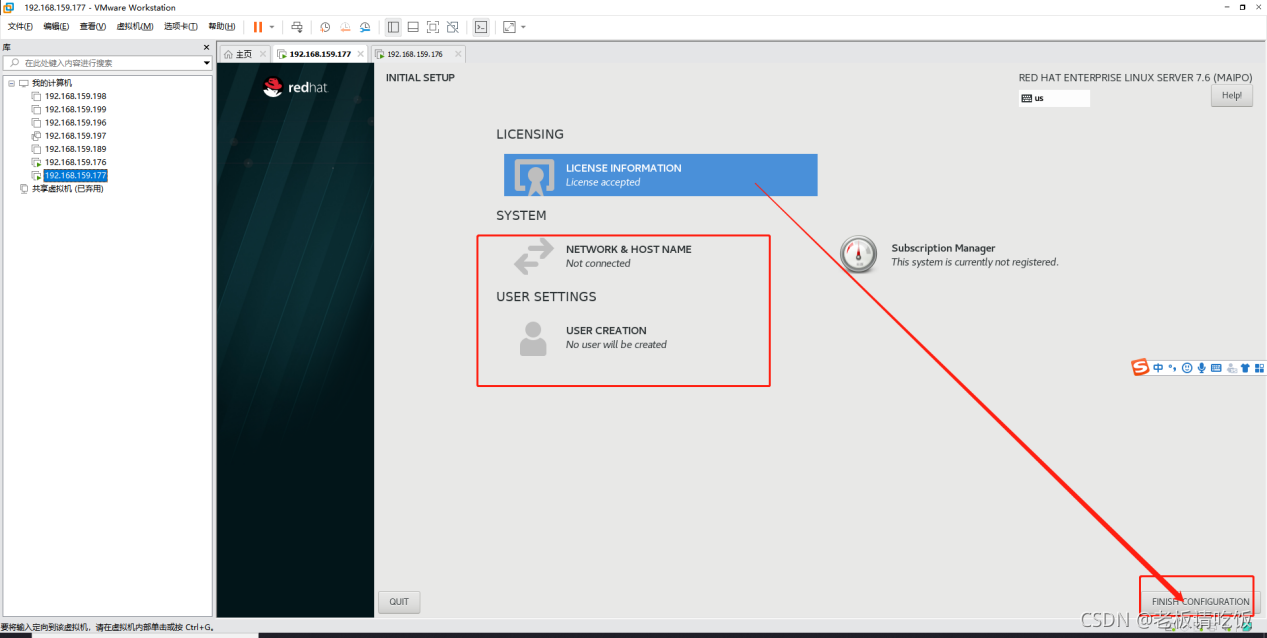This screenshot has height=638, width=1267.
Task: Open the 查看(V) menu
Action: point(93,26)
